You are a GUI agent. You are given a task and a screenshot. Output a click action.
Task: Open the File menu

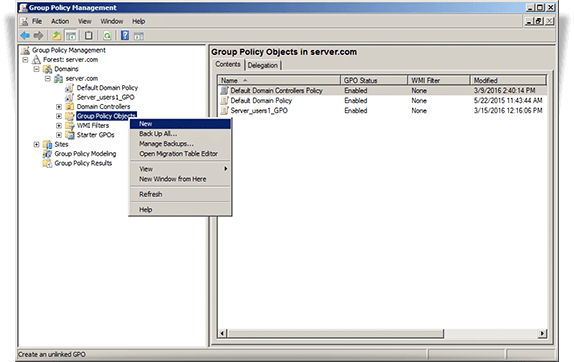(x=37, y=21)
